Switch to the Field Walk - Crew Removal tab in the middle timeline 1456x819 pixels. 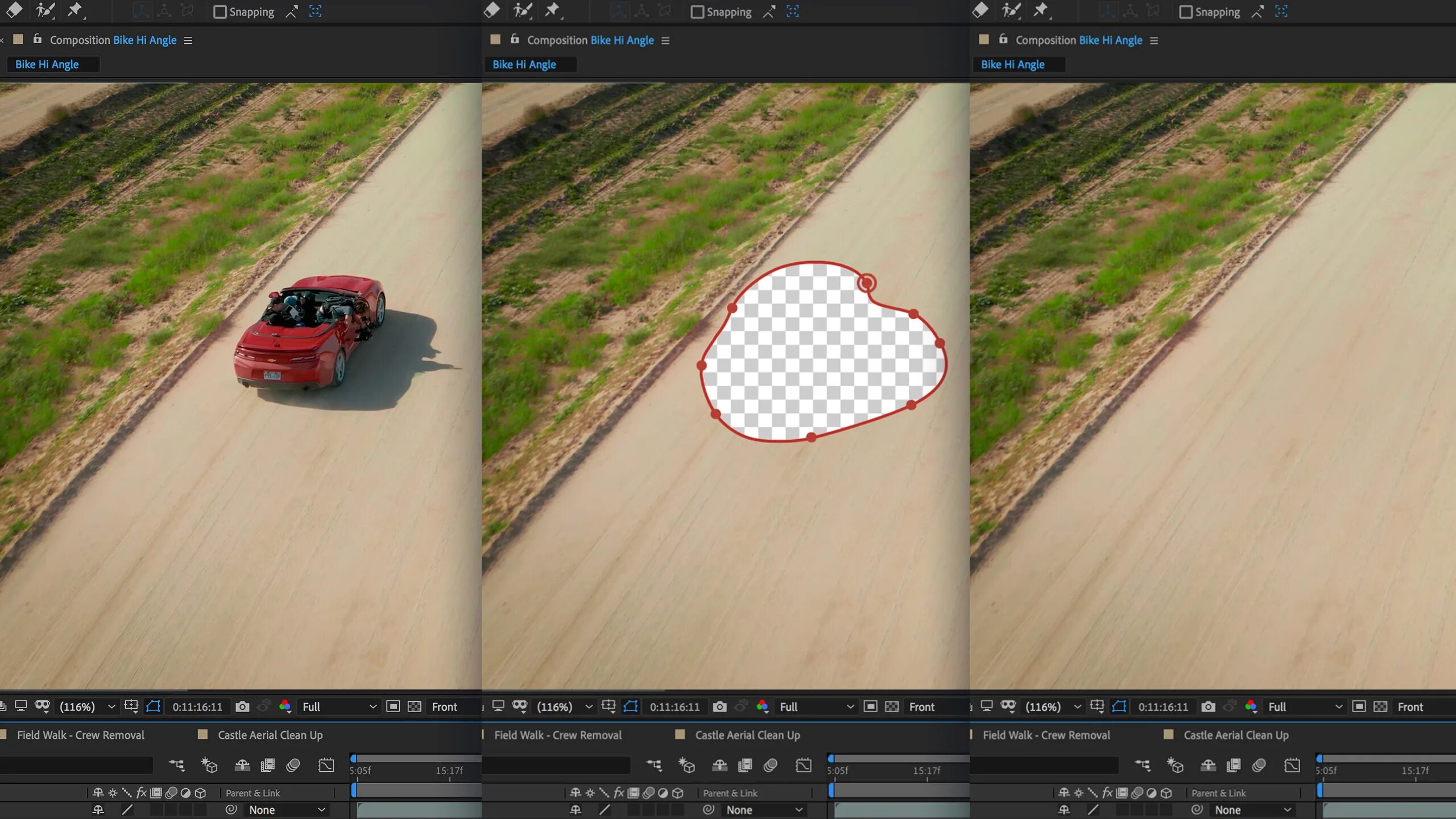(557, 735)
